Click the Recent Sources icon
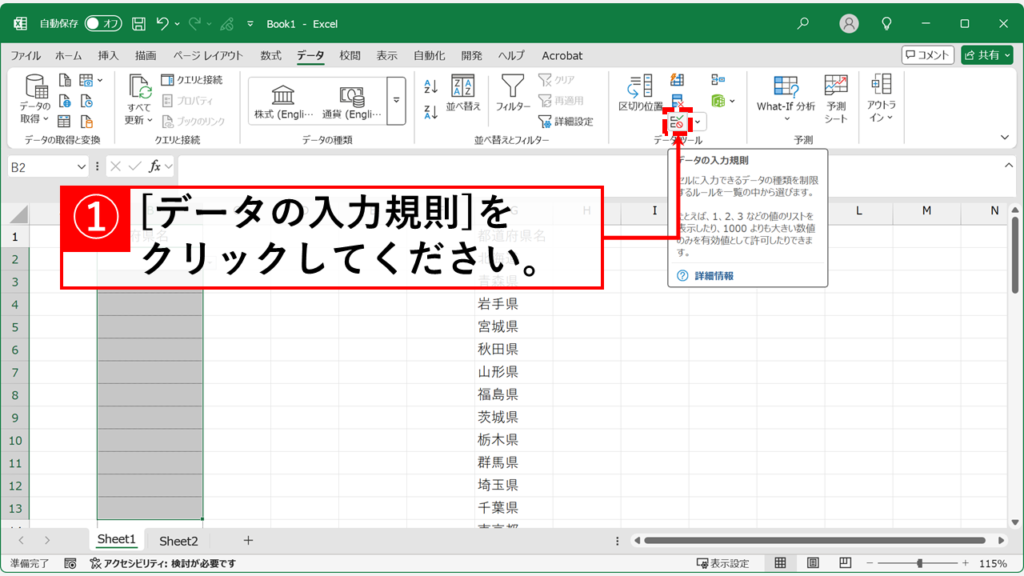1024x576 pixels. click(87, 101)
